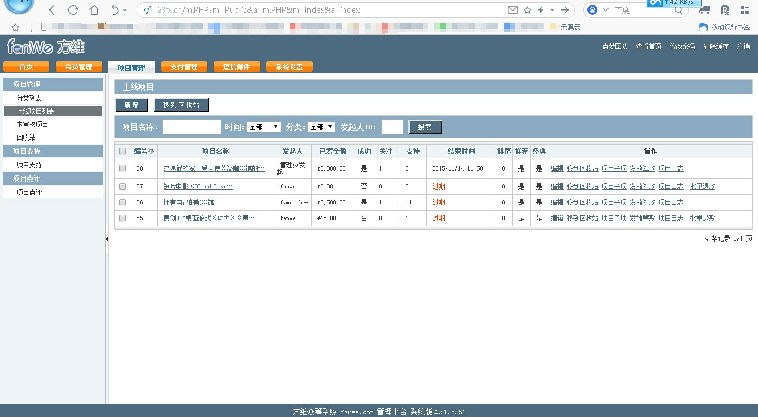
Task: Tick the checkbox for row number 17
Action: 122,186
